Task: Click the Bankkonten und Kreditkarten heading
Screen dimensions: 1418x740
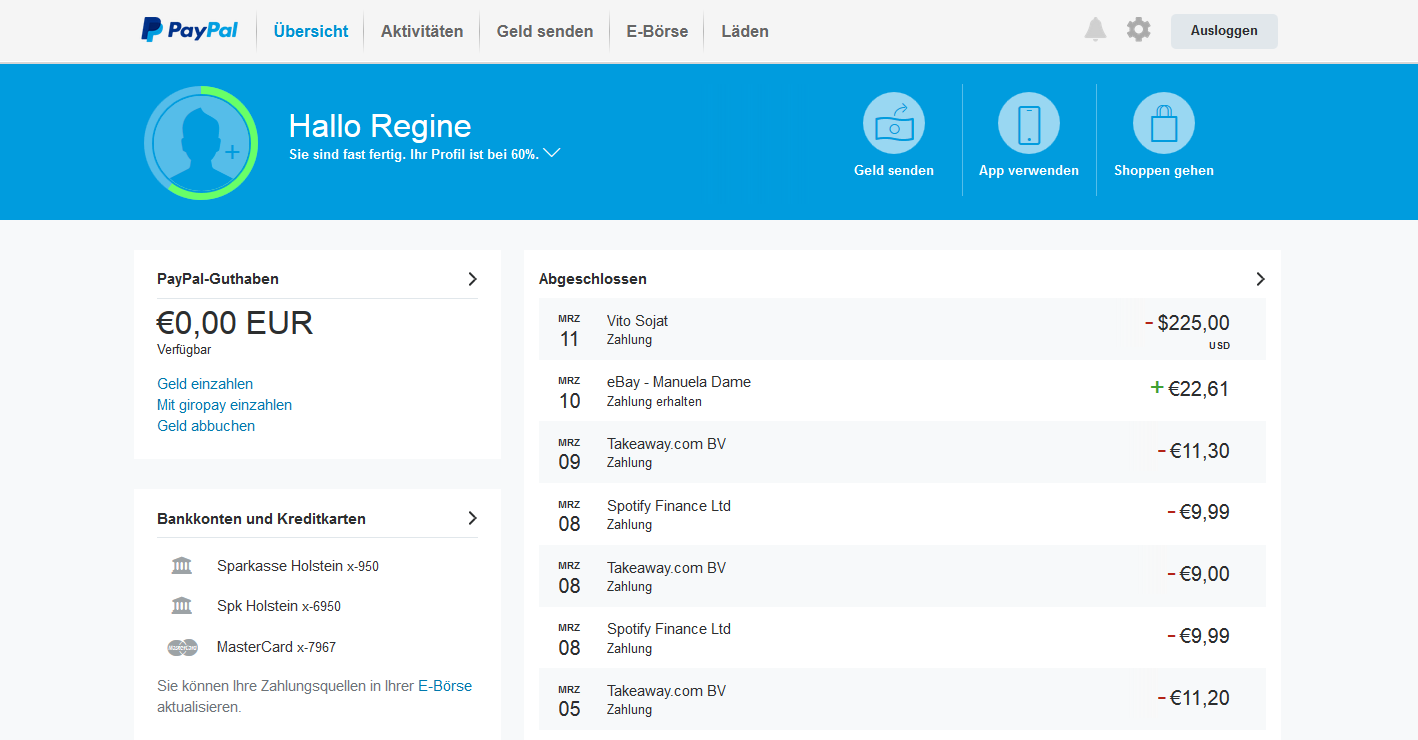Action: (261, 519)
